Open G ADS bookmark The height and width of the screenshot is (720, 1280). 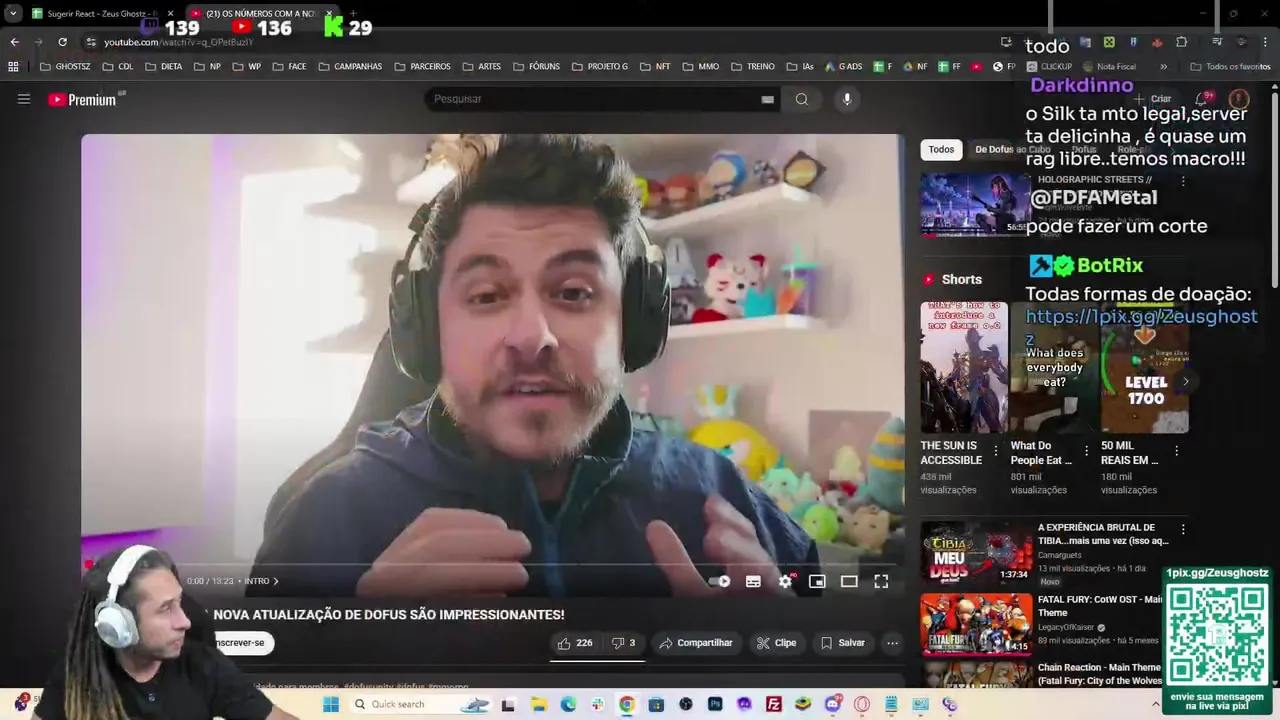[843, 66]
